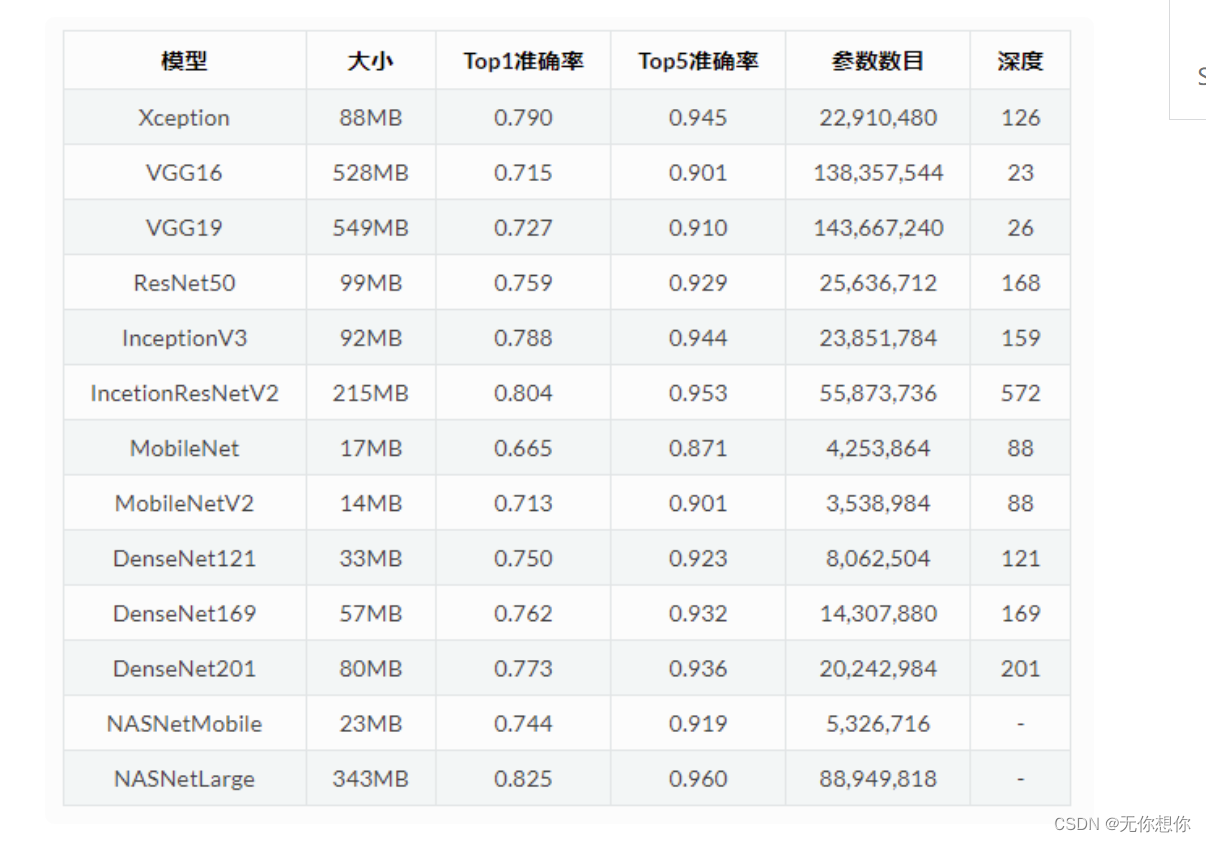Image resolution: width=1206 pixels, height=842 pixels.
Task: Click the 343MB size value
Action: [370, 778]
